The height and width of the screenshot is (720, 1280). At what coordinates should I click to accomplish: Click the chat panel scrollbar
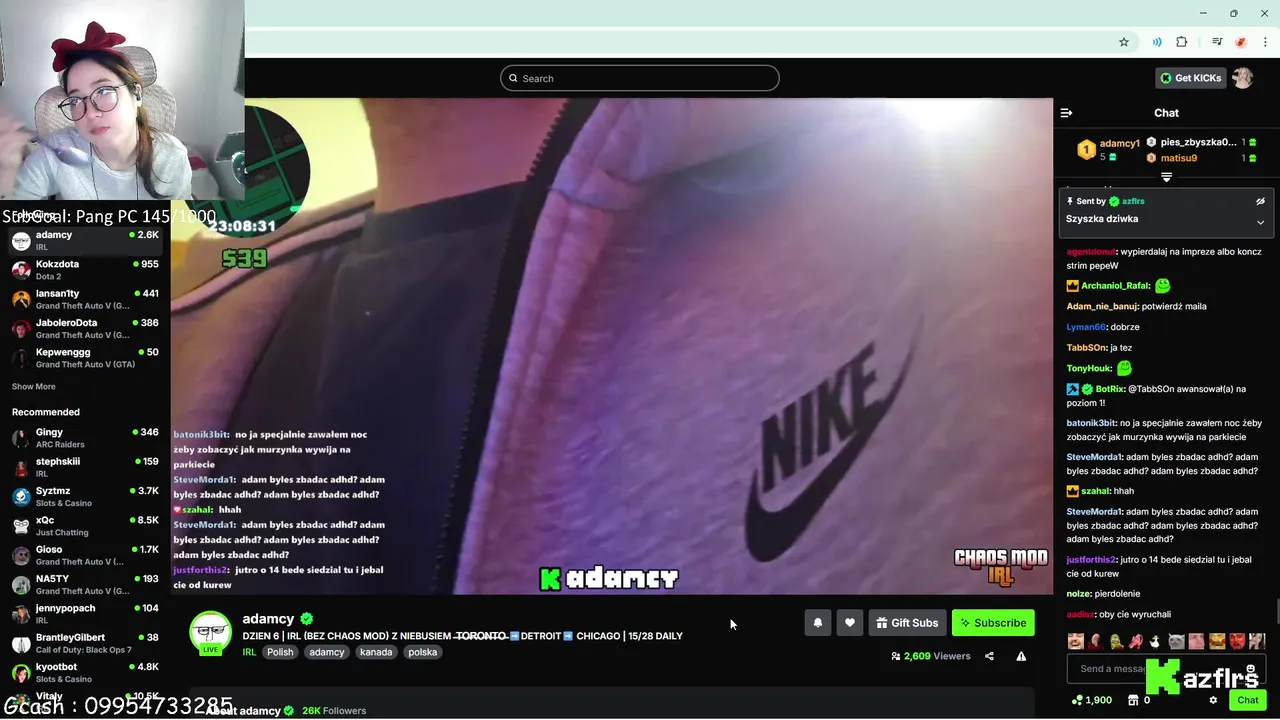[x=1276, y=610]
